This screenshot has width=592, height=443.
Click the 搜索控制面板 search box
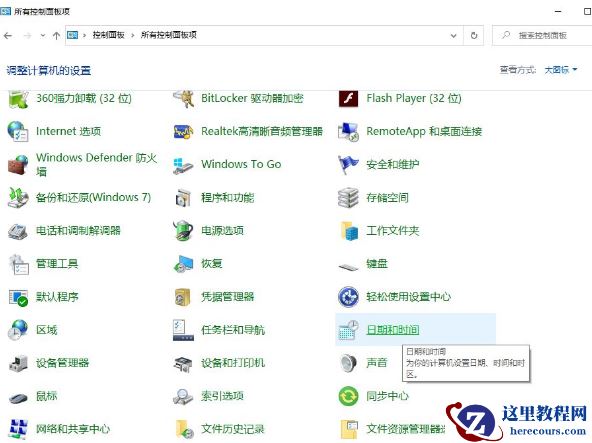coord(542,36)
